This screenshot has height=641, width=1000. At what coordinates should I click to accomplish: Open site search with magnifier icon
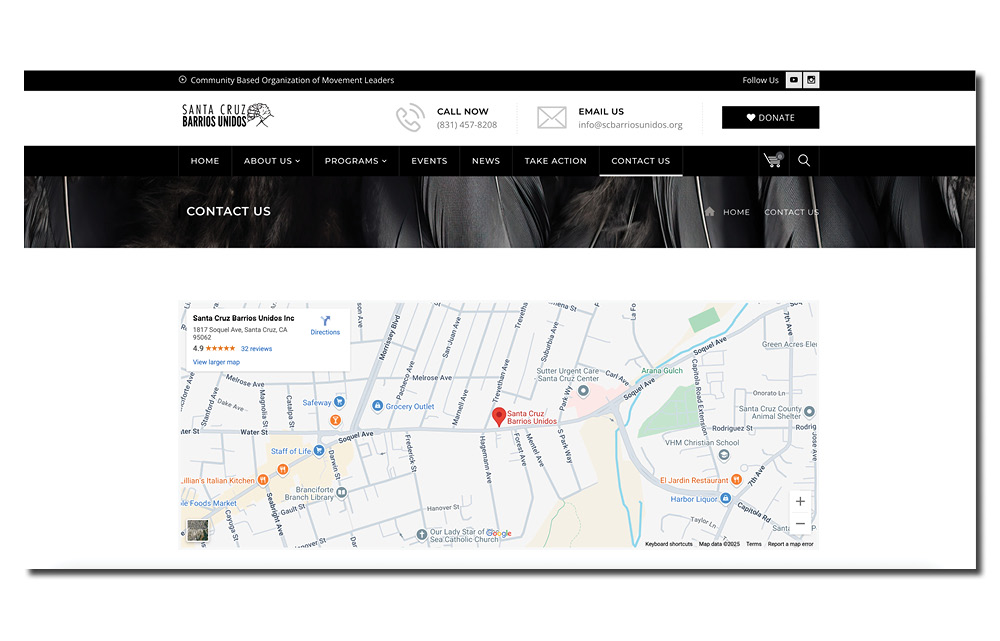click(x=804, y=161)
